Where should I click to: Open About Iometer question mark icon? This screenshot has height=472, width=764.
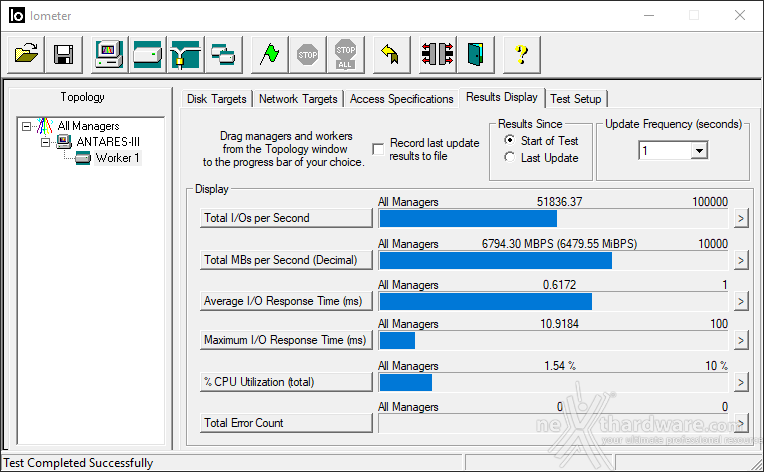pyautogui.click(x=522, y=54)
